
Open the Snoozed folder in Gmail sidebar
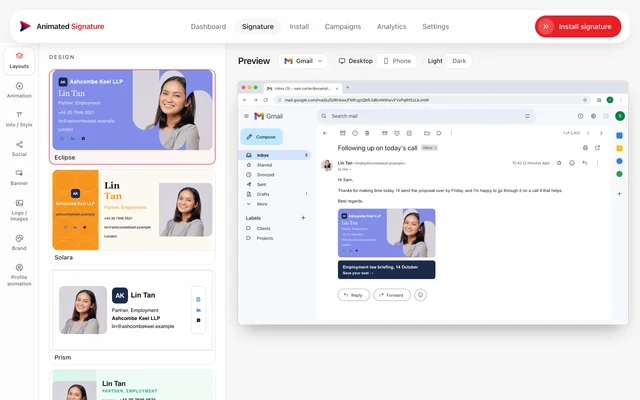[x=275, y=175]
